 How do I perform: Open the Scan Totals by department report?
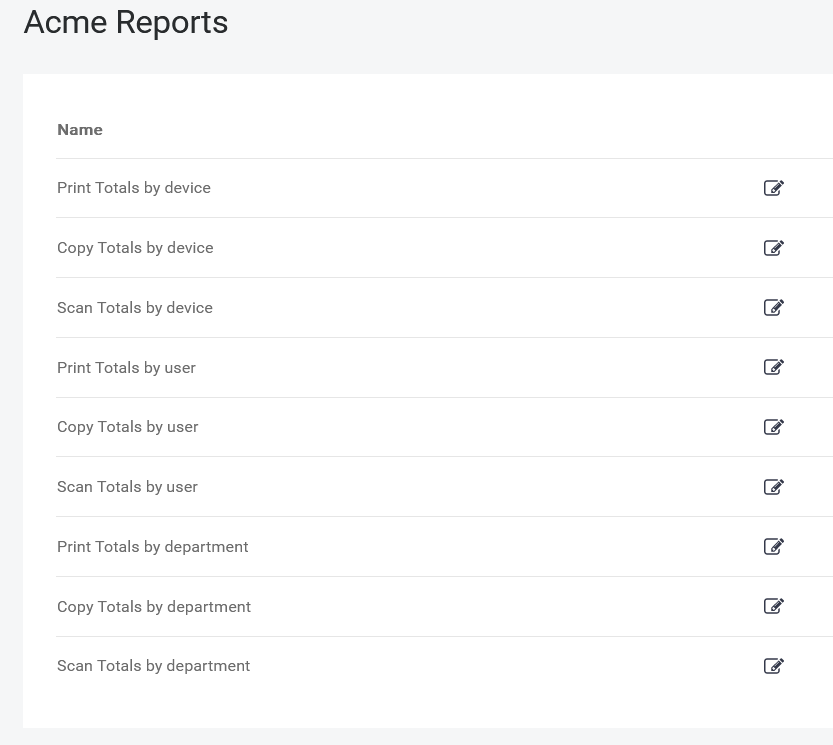coord(153,666)
